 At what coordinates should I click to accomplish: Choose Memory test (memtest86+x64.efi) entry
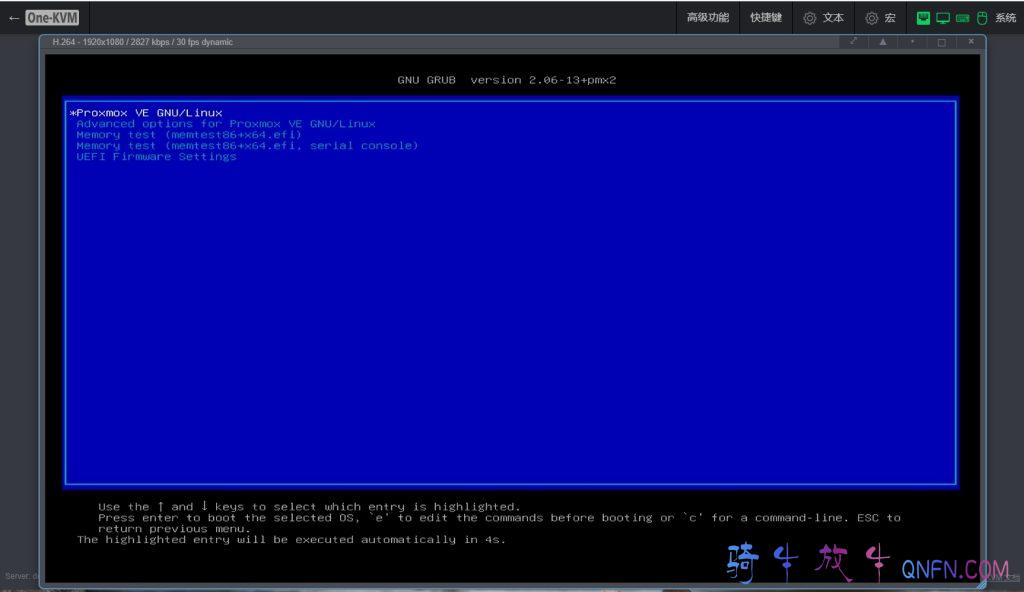(188, 135)
